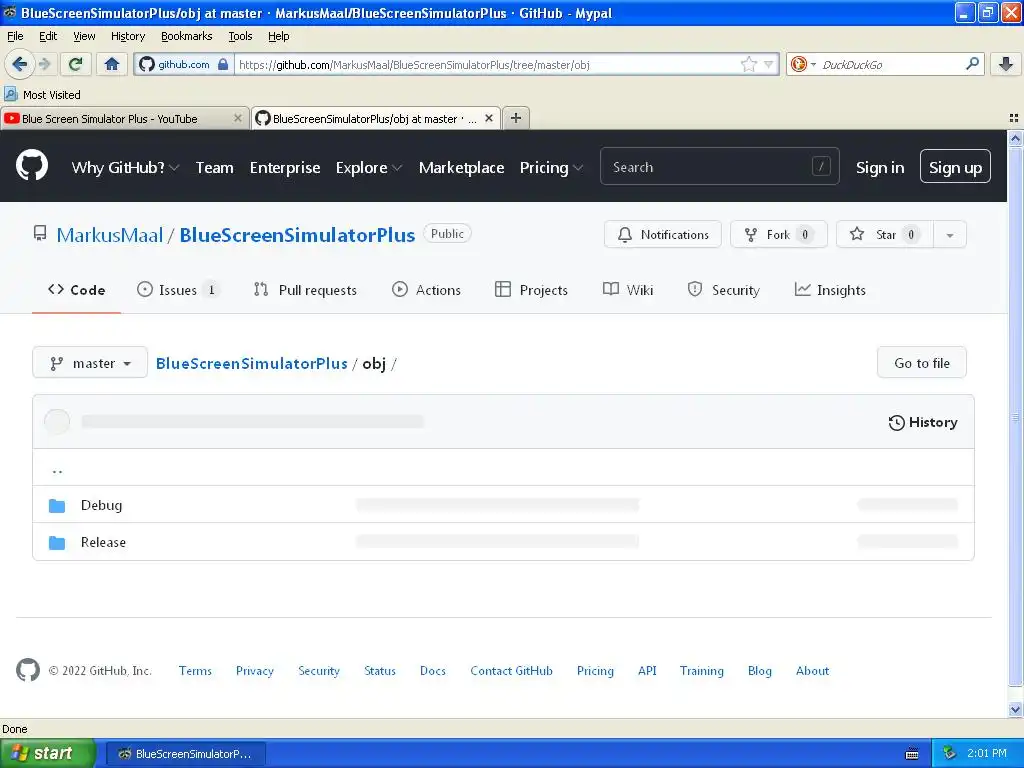Open the Terms footer link
The width and height of the screenshot is (1024, 768).
click(x=195, y=671)
